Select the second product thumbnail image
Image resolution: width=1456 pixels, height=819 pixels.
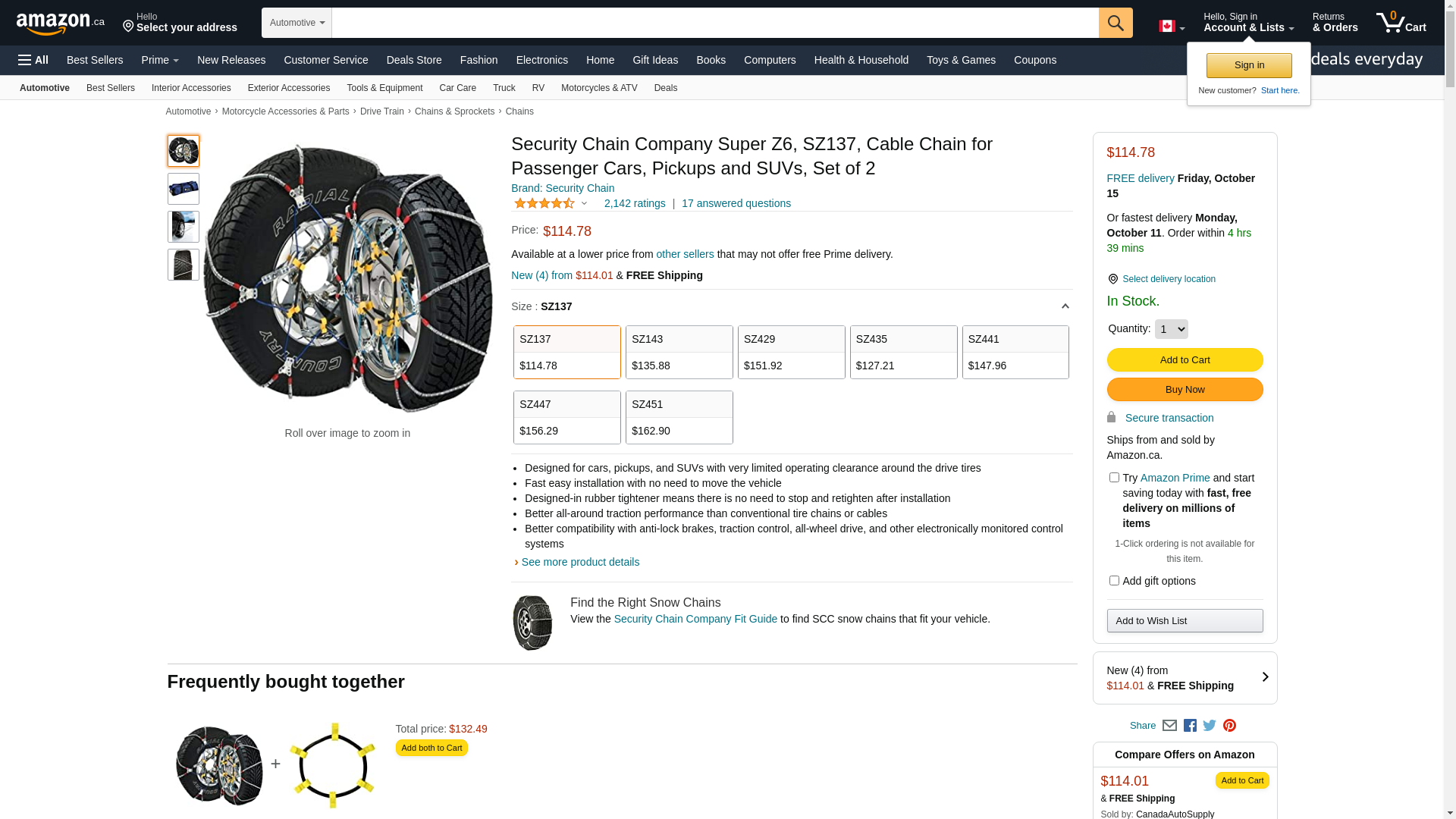click(184, 189)
